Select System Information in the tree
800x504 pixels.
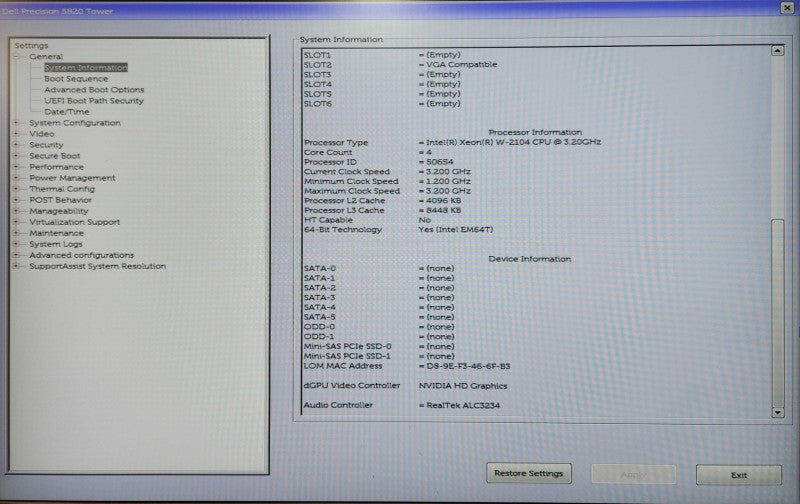(86, 67)
